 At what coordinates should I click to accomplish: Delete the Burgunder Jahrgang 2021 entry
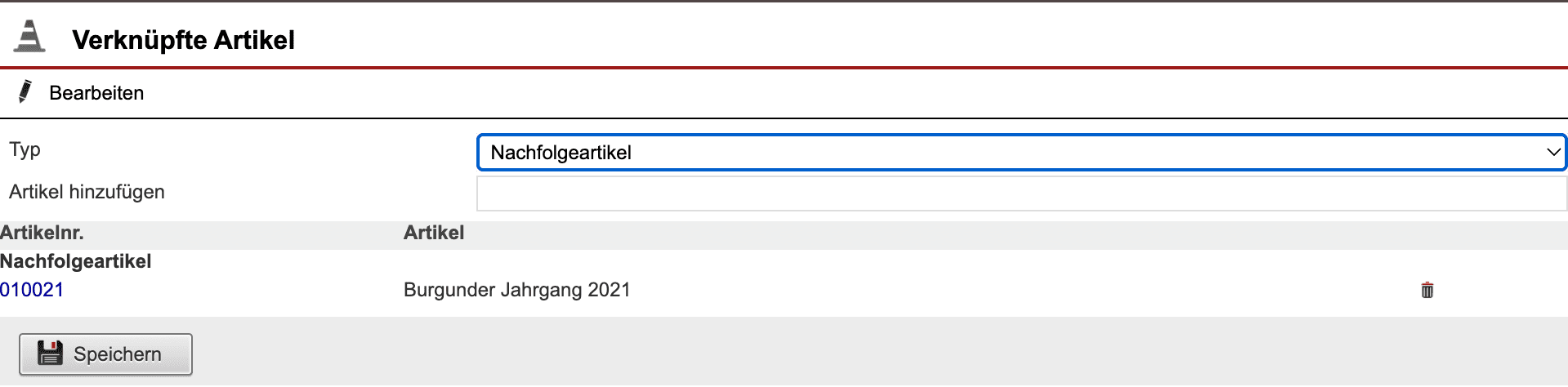coord(1427,290)
